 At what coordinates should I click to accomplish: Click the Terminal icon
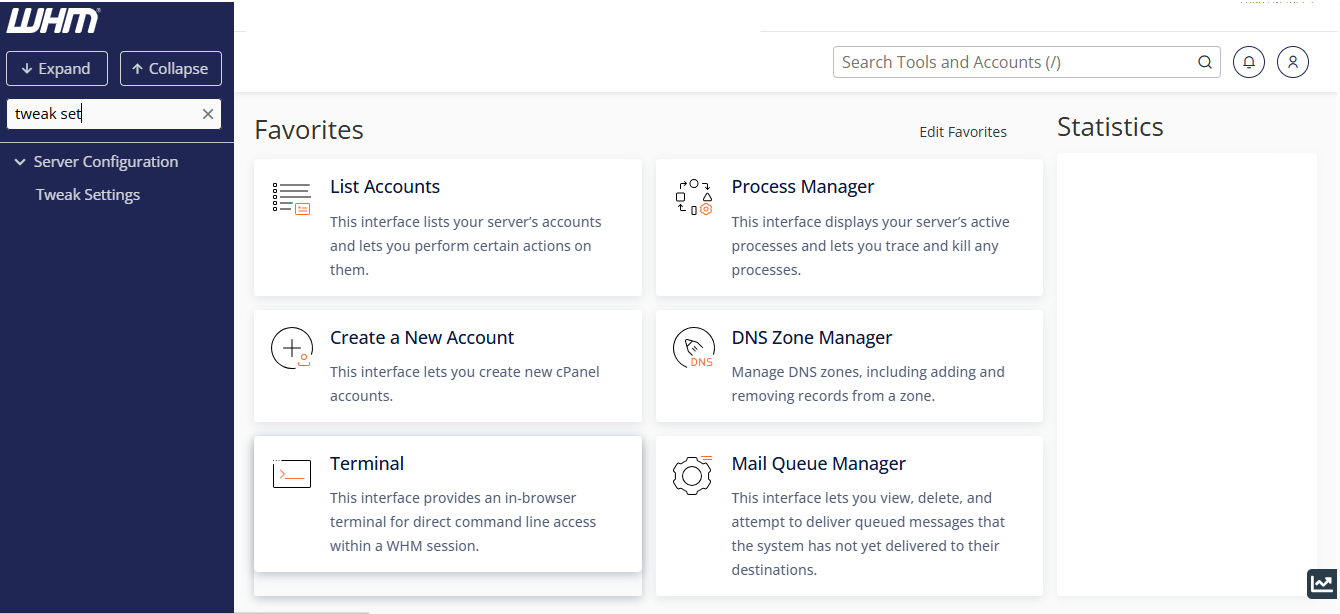pyautogui.click(x=291, y=474)
